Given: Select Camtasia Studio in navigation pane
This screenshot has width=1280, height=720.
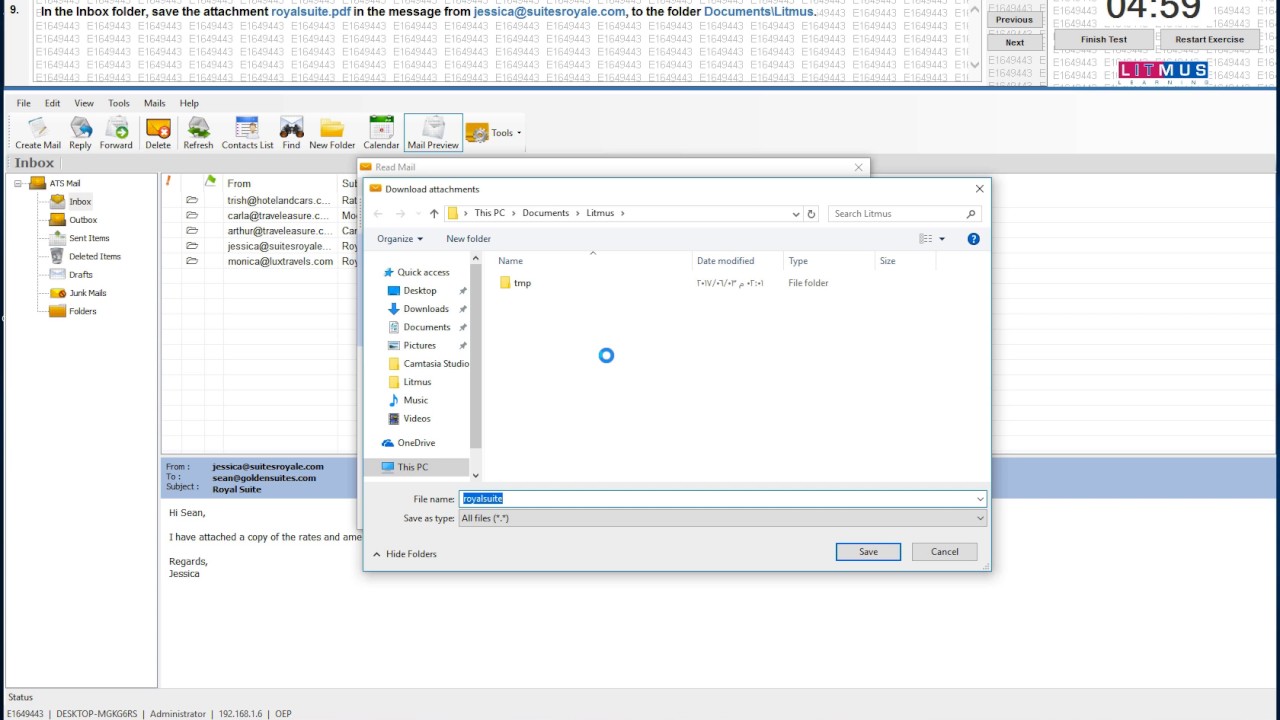Looking at the screenshot, I should (x=436, y=364).
